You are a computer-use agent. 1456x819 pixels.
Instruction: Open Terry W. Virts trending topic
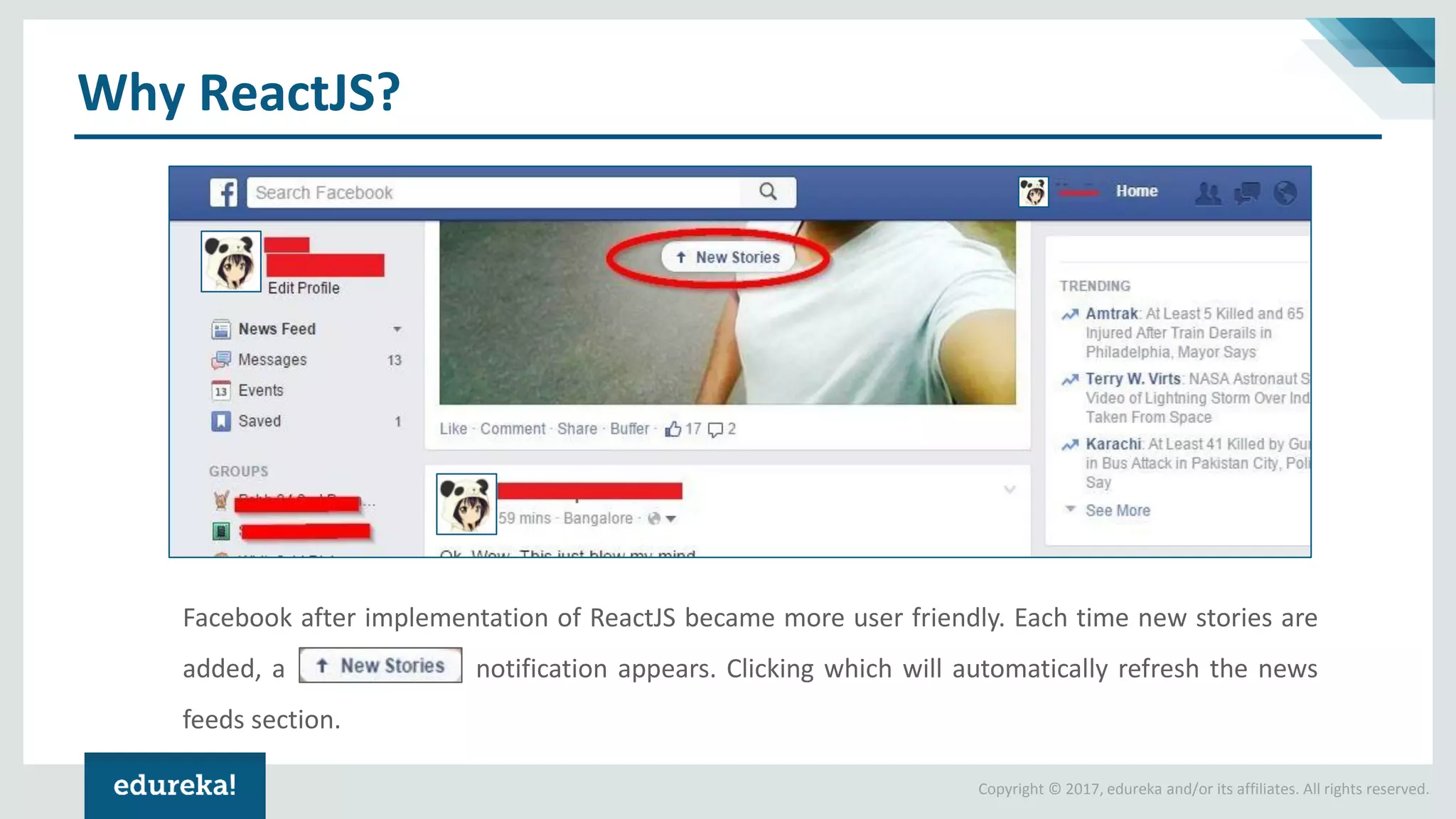click(x=1133, y=379)
